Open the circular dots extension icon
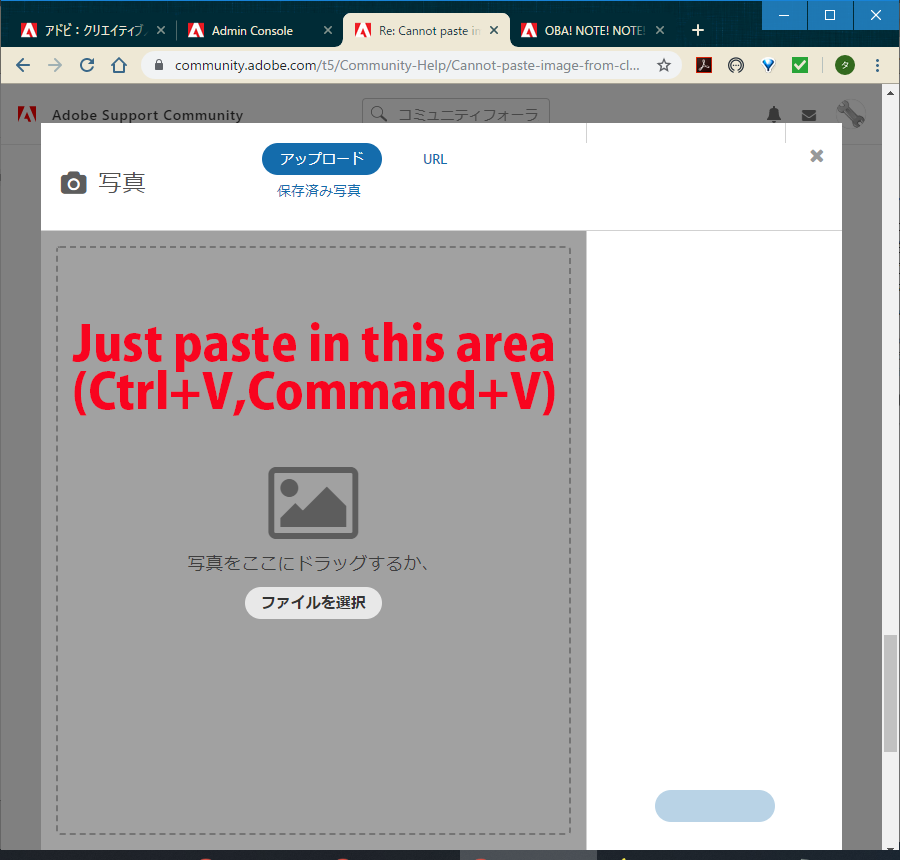900x860 pixels. 736,64
